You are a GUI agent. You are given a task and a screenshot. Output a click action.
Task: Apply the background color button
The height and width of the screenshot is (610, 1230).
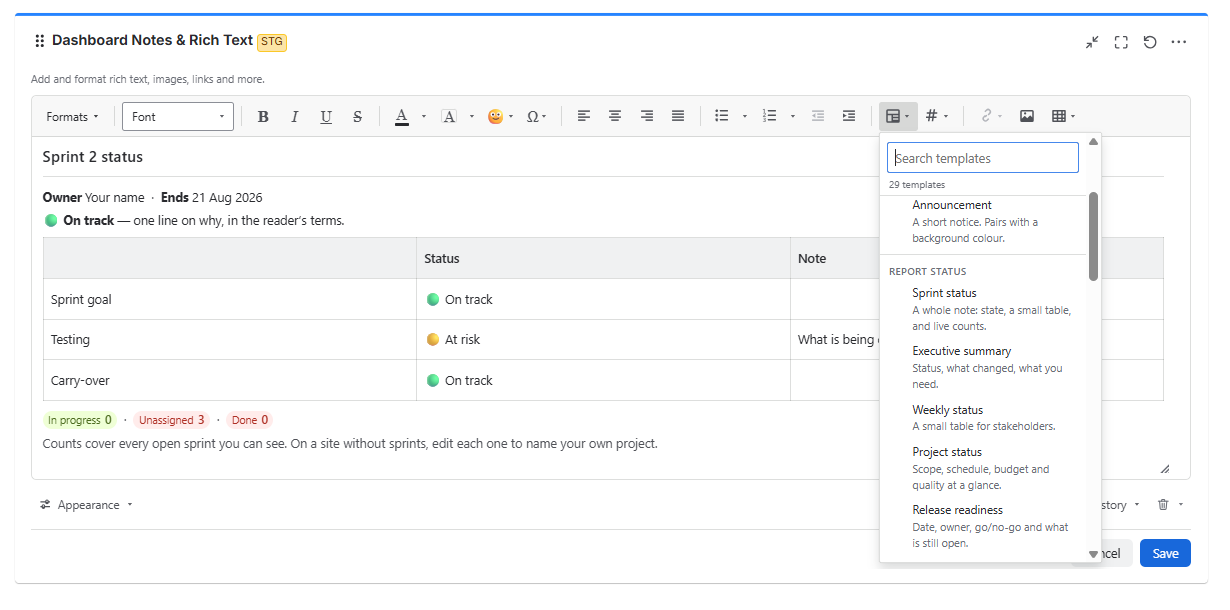pos(449,117)
